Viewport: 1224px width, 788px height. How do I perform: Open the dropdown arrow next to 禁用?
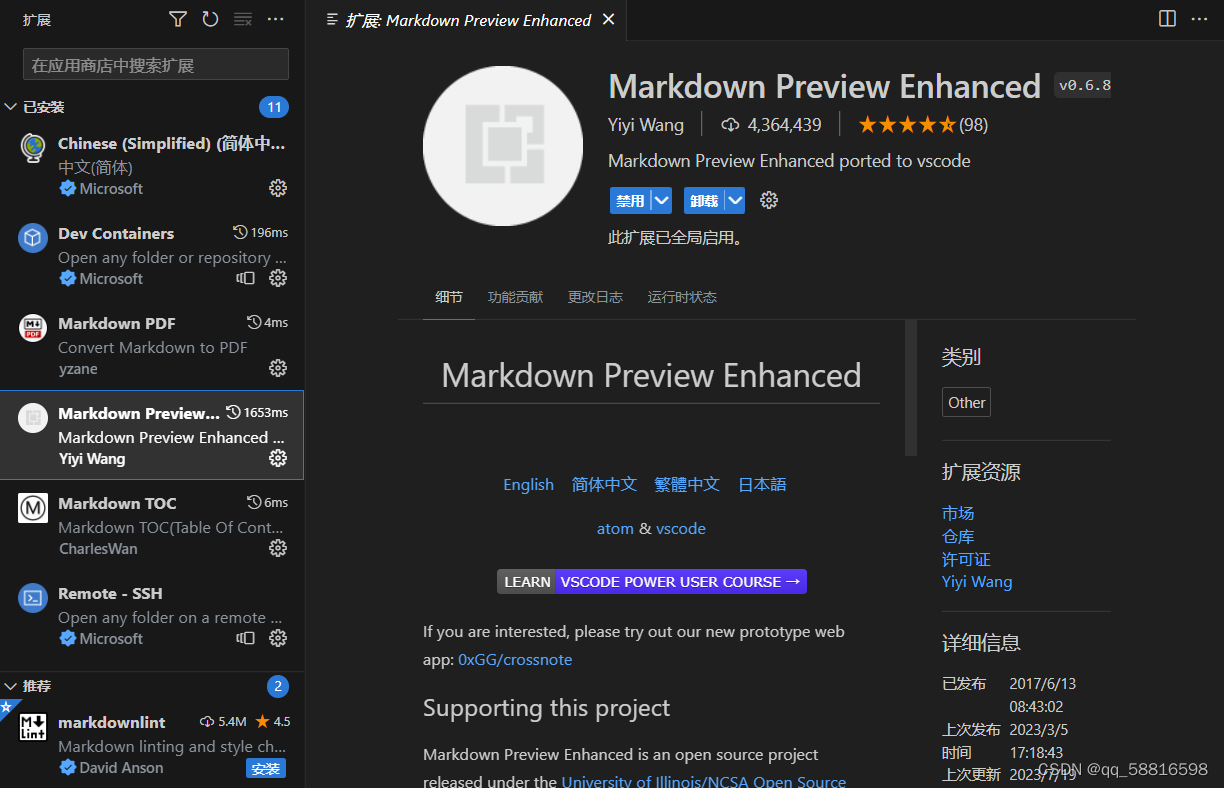tap(661, 200)
